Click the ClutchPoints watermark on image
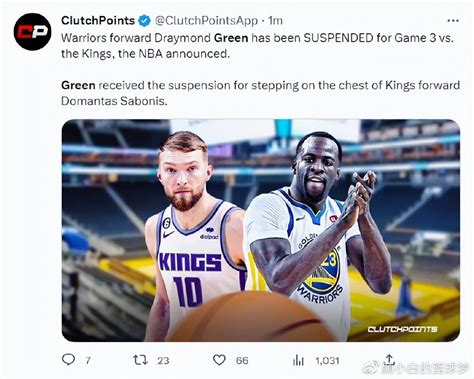Image resolution: width=474 pixels, height=379 pixels. [402, 329]
